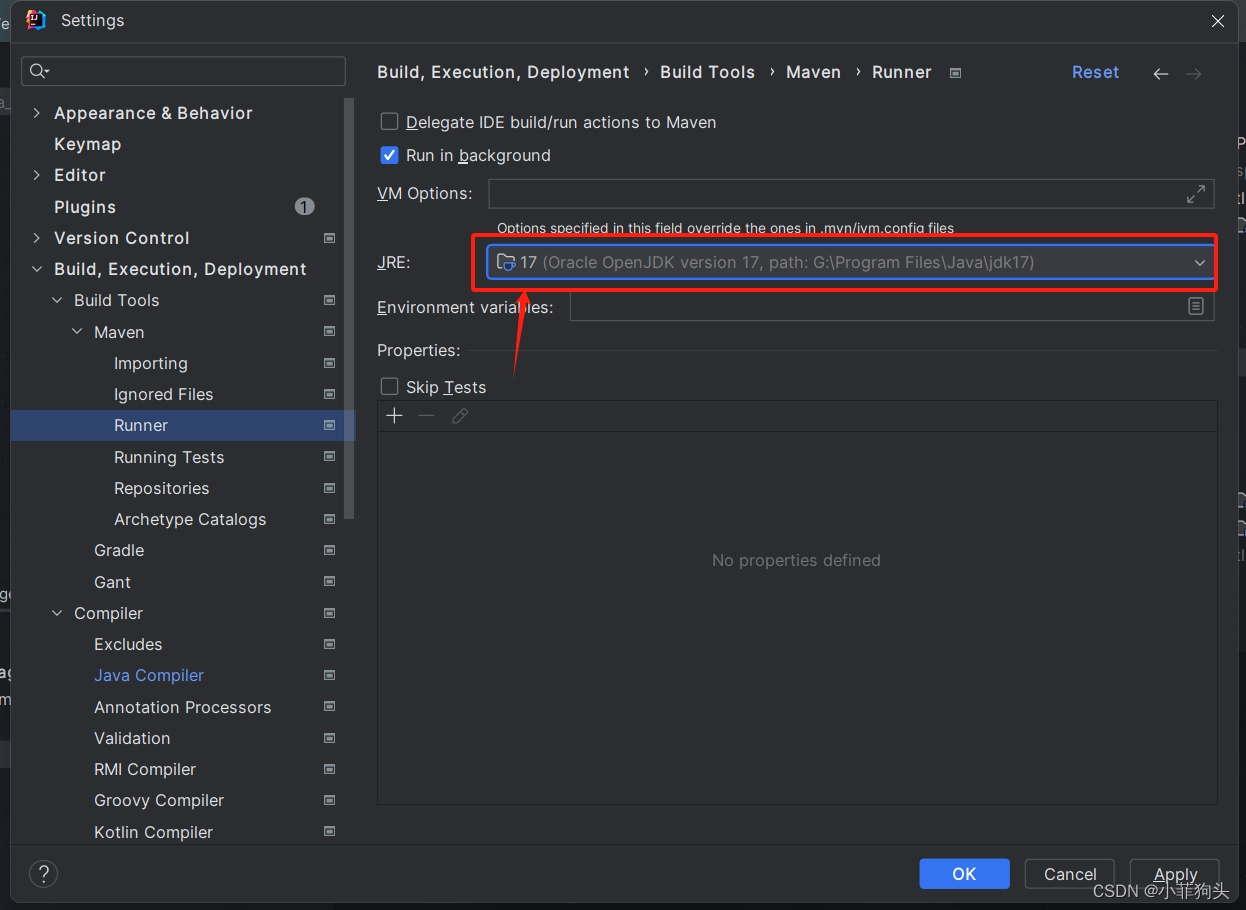Expand Appearance & Behavior section

[x=37, y=113]
